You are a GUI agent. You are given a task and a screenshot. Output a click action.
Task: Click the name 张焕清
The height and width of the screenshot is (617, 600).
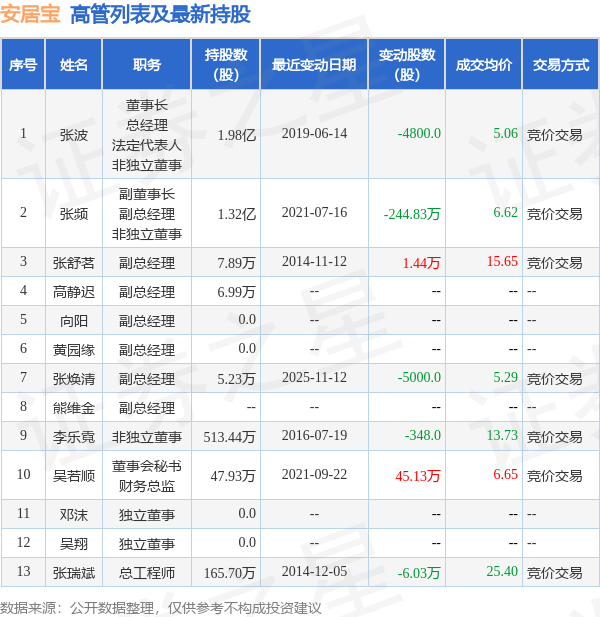[x=74, y=379]
